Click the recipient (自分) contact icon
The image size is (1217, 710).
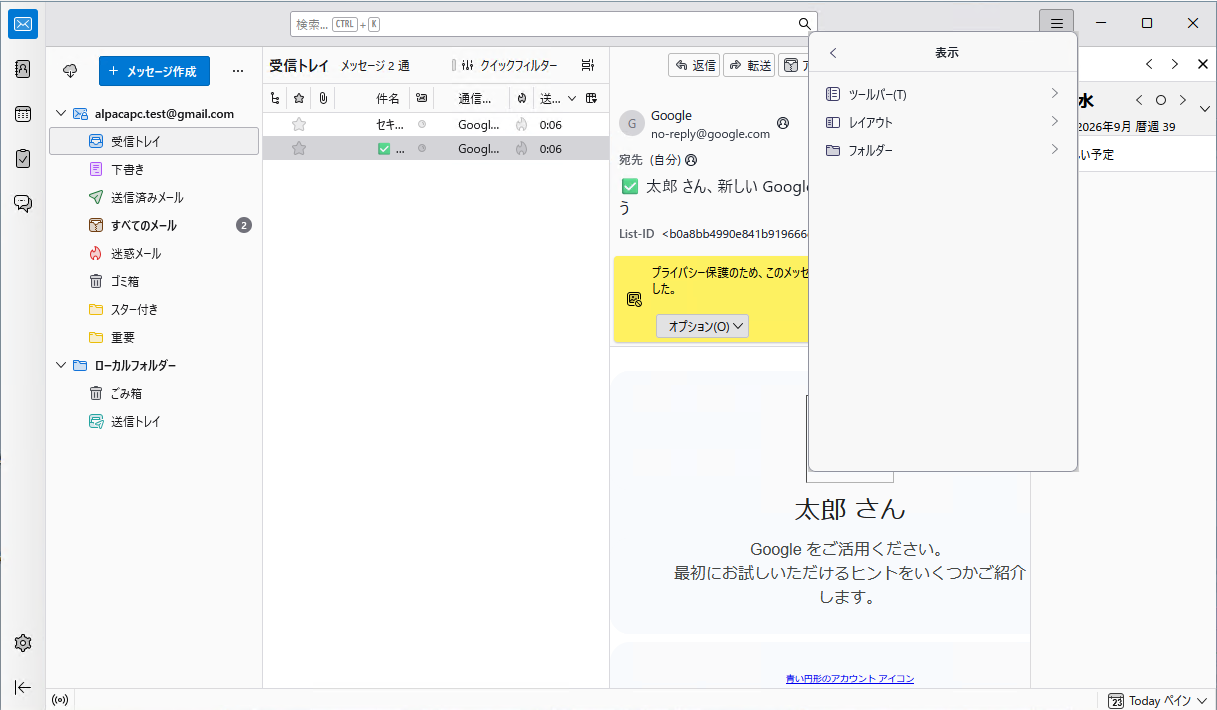coord(691,160)
